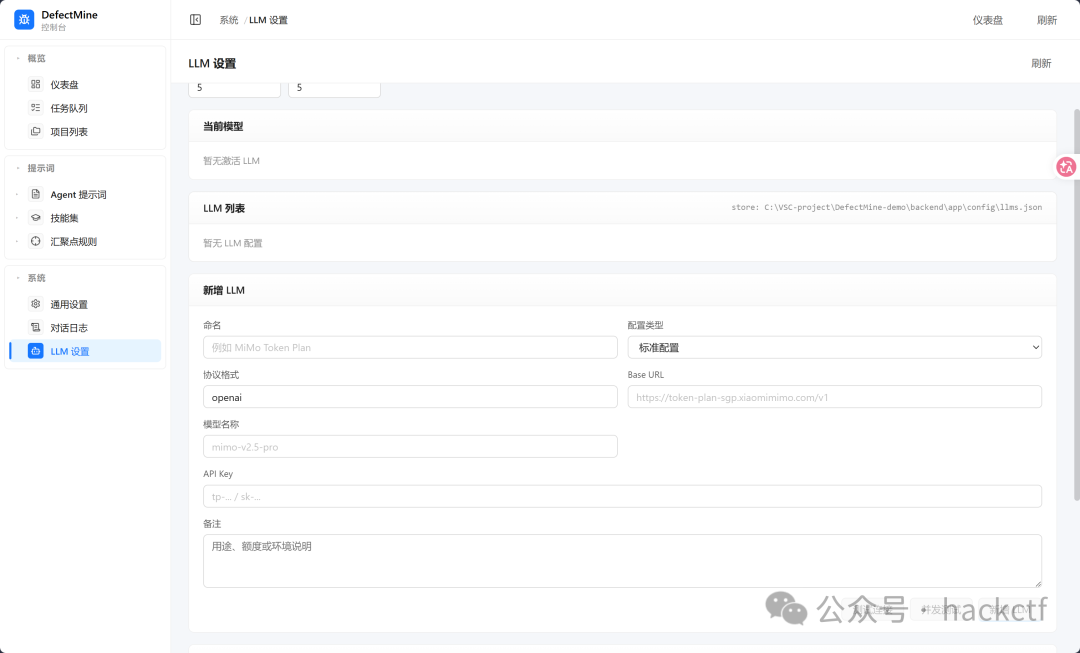
Task: Focus the Base URL input field
Action: point(834,397)
